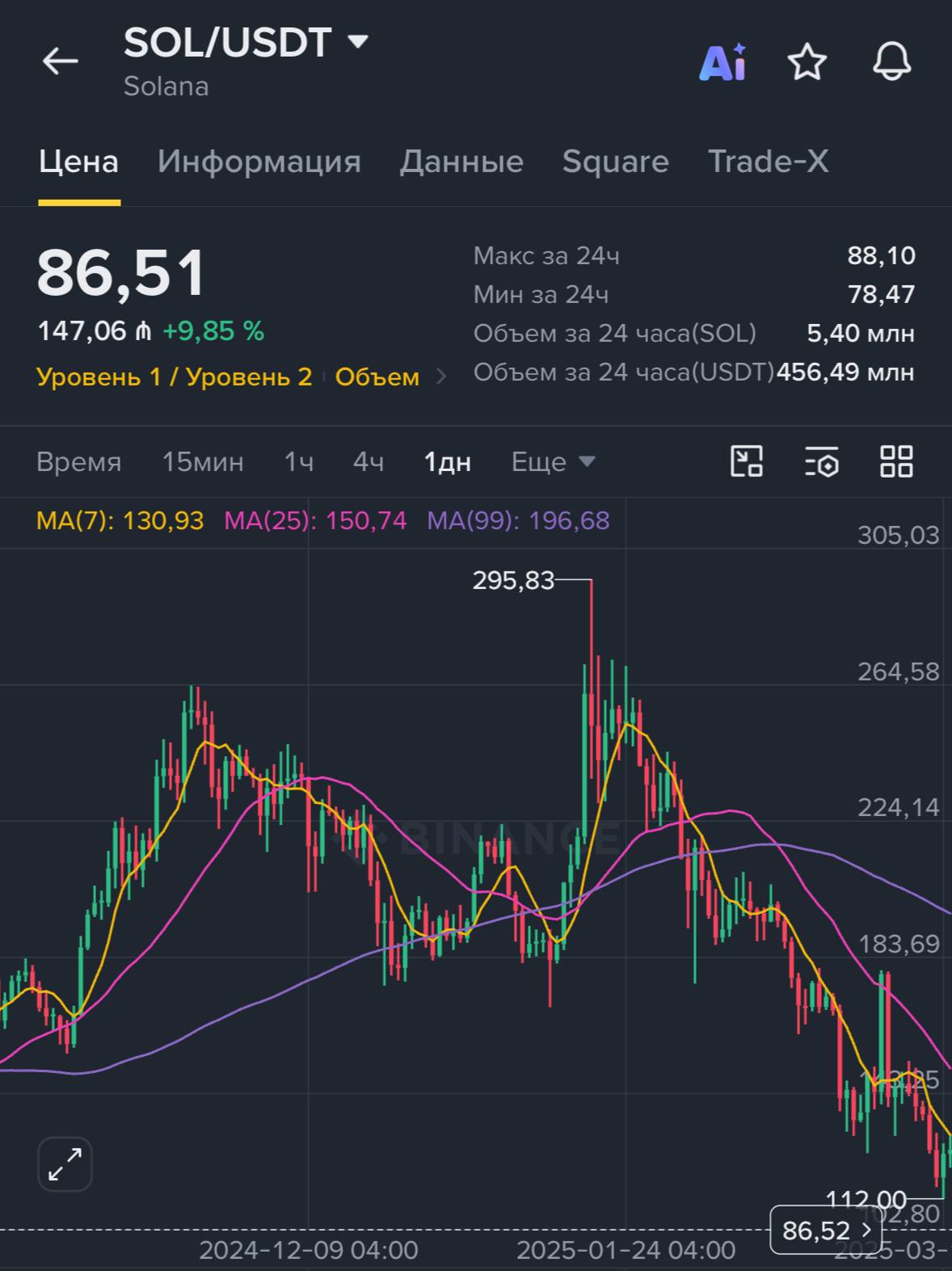The width and height of the screenshot is (952, 1271).
Task: Open Уровень 1 / Уровень 2 link
Action: pos(175,377)
